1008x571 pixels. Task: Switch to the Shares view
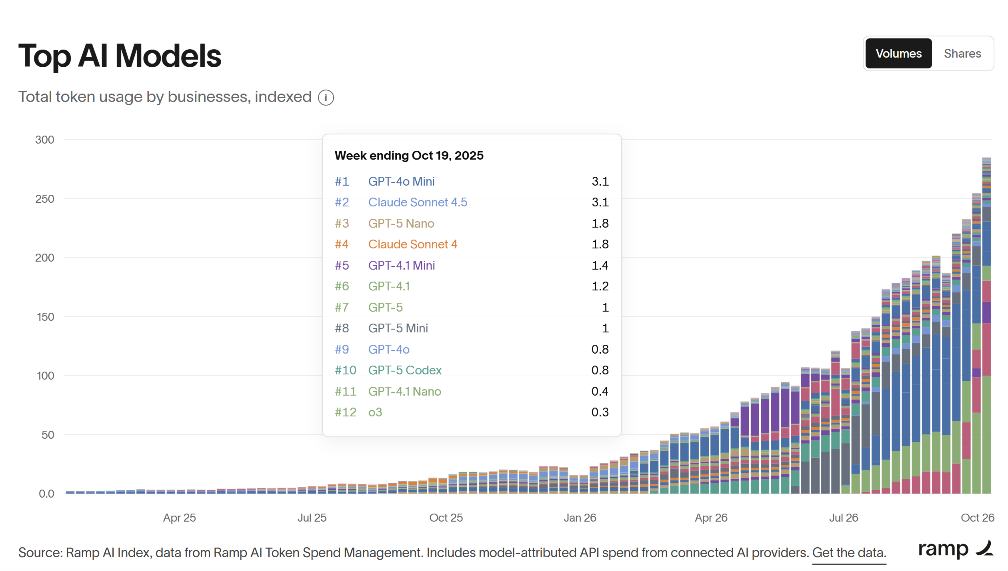coord(962,53)
